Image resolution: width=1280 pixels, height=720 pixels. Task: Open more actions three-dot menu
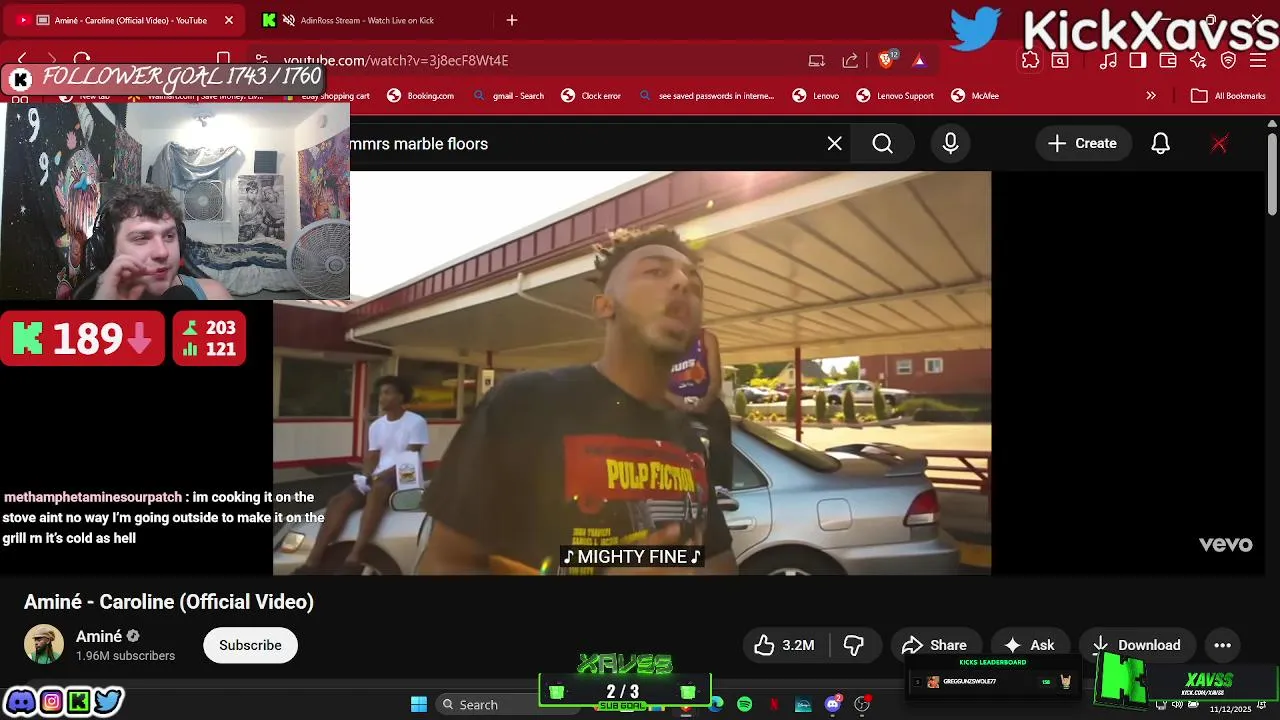[1222, 645]
